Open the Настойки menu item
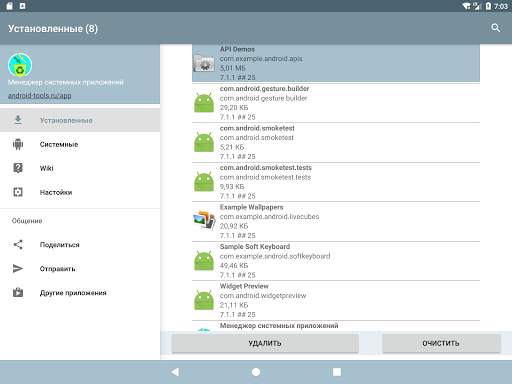The height and width of the screenshot is (384, 512). coord(80,192)
